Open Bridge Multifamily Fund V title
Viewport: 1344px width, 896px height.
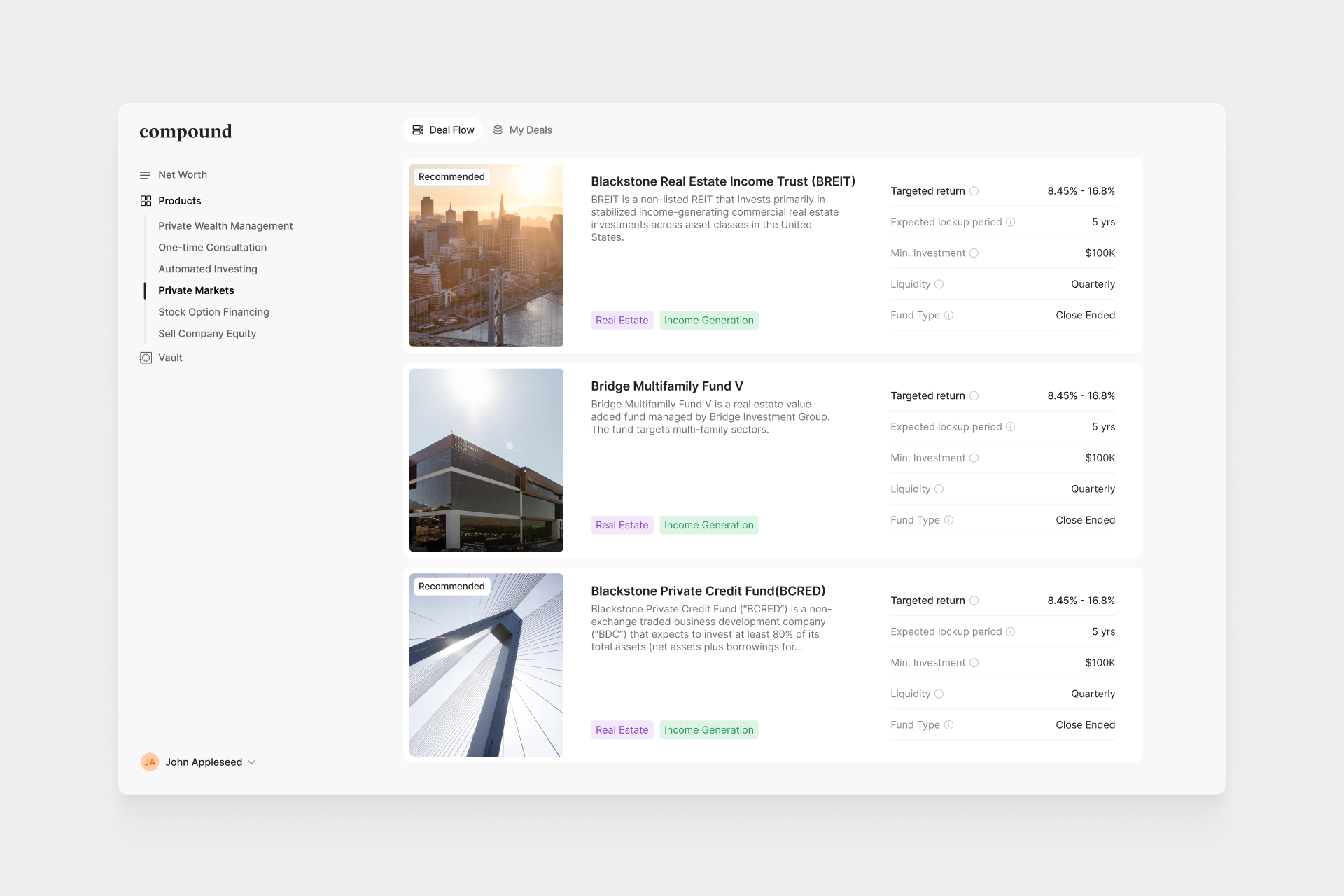(x=667, y=386)
